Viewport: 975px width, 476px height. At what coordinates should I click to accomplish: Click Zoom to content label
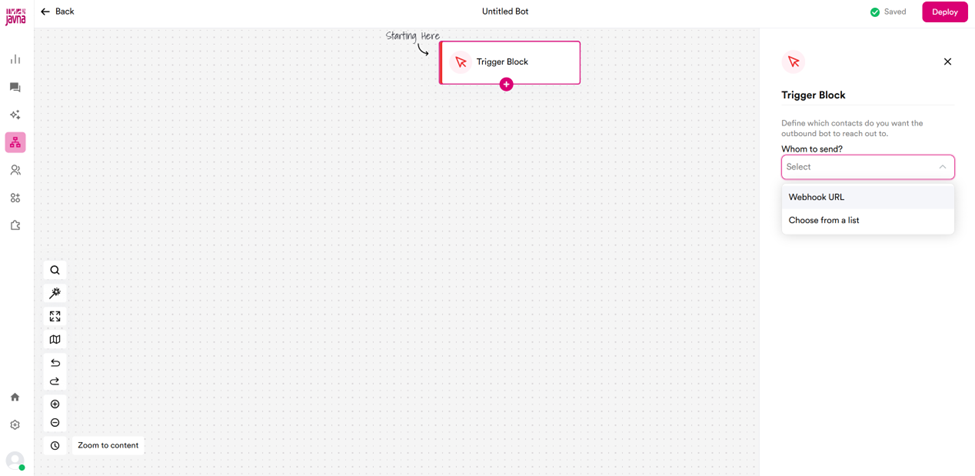click(108, 446)
